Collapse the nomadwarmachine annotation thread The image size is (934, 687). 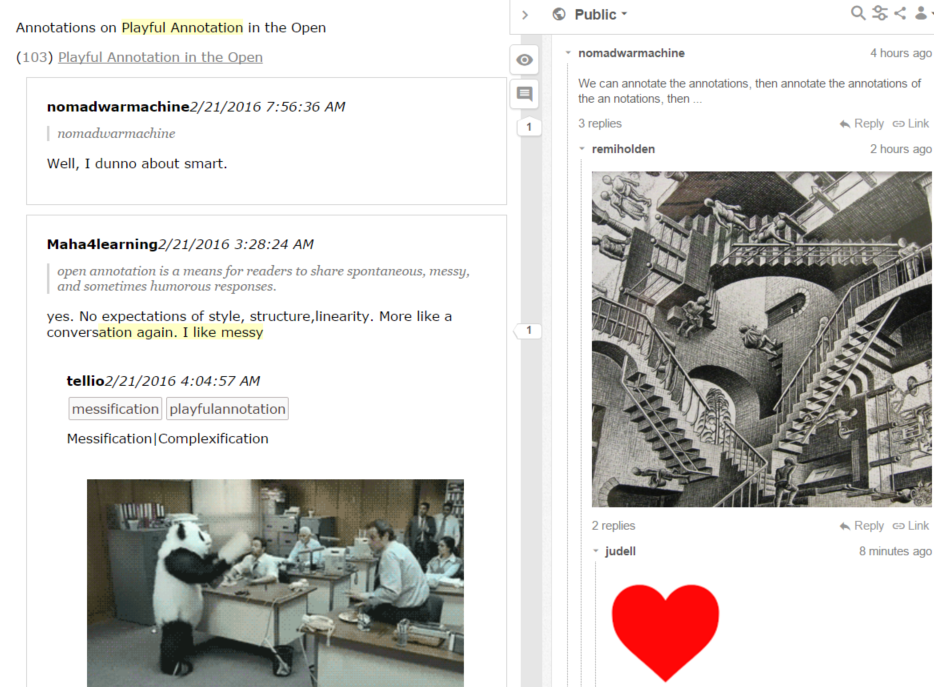pos(568,53)
